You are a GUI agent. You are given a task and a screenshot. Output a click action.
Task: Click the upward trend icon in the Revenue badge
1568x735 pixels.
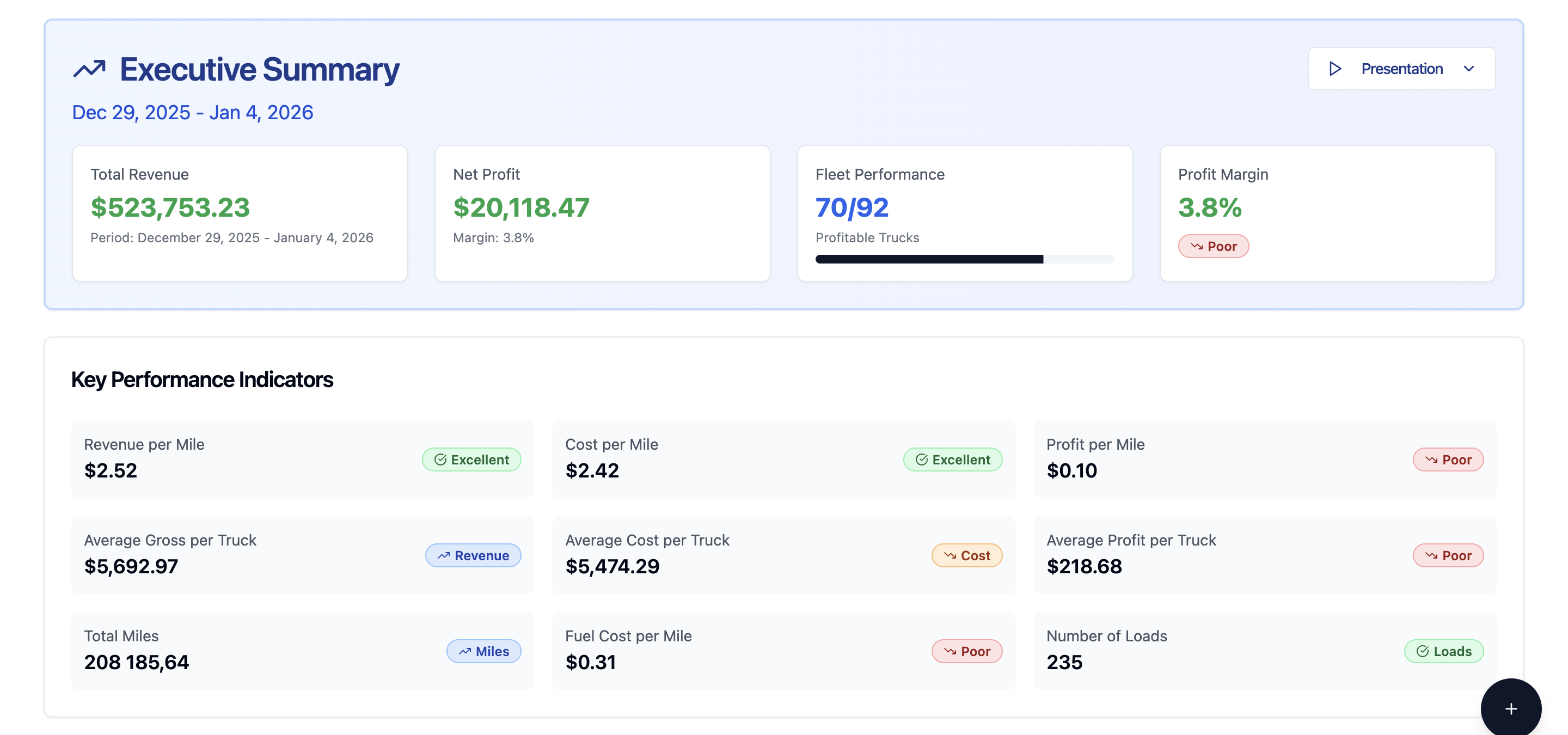(x=444, y=555)
